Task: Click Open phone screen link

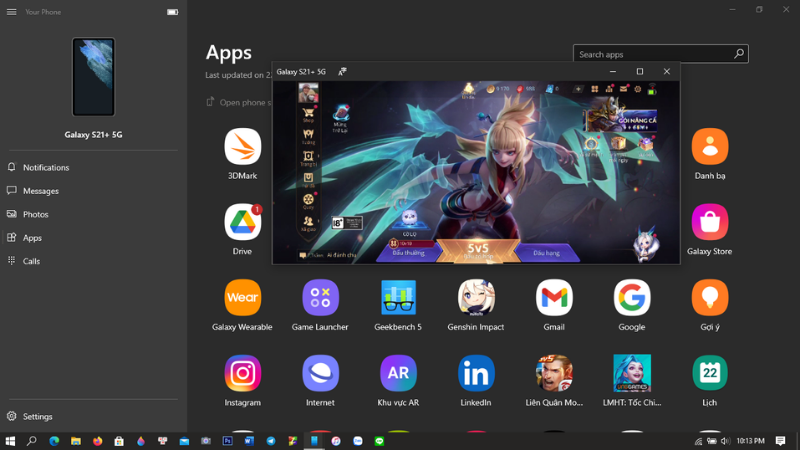Action: [x=240, y=102]
